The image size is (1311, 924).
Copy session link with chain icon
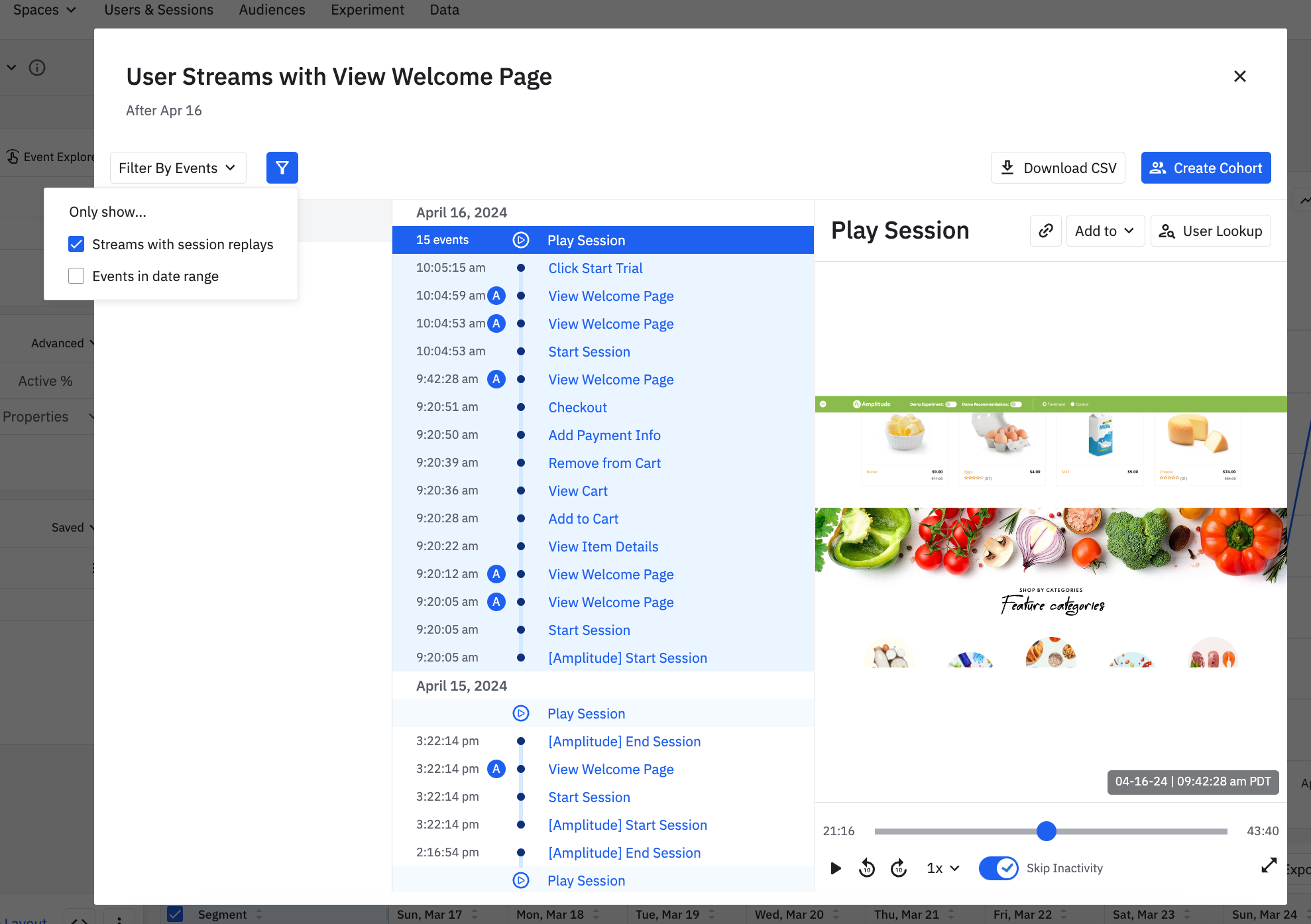[1046, 231]
